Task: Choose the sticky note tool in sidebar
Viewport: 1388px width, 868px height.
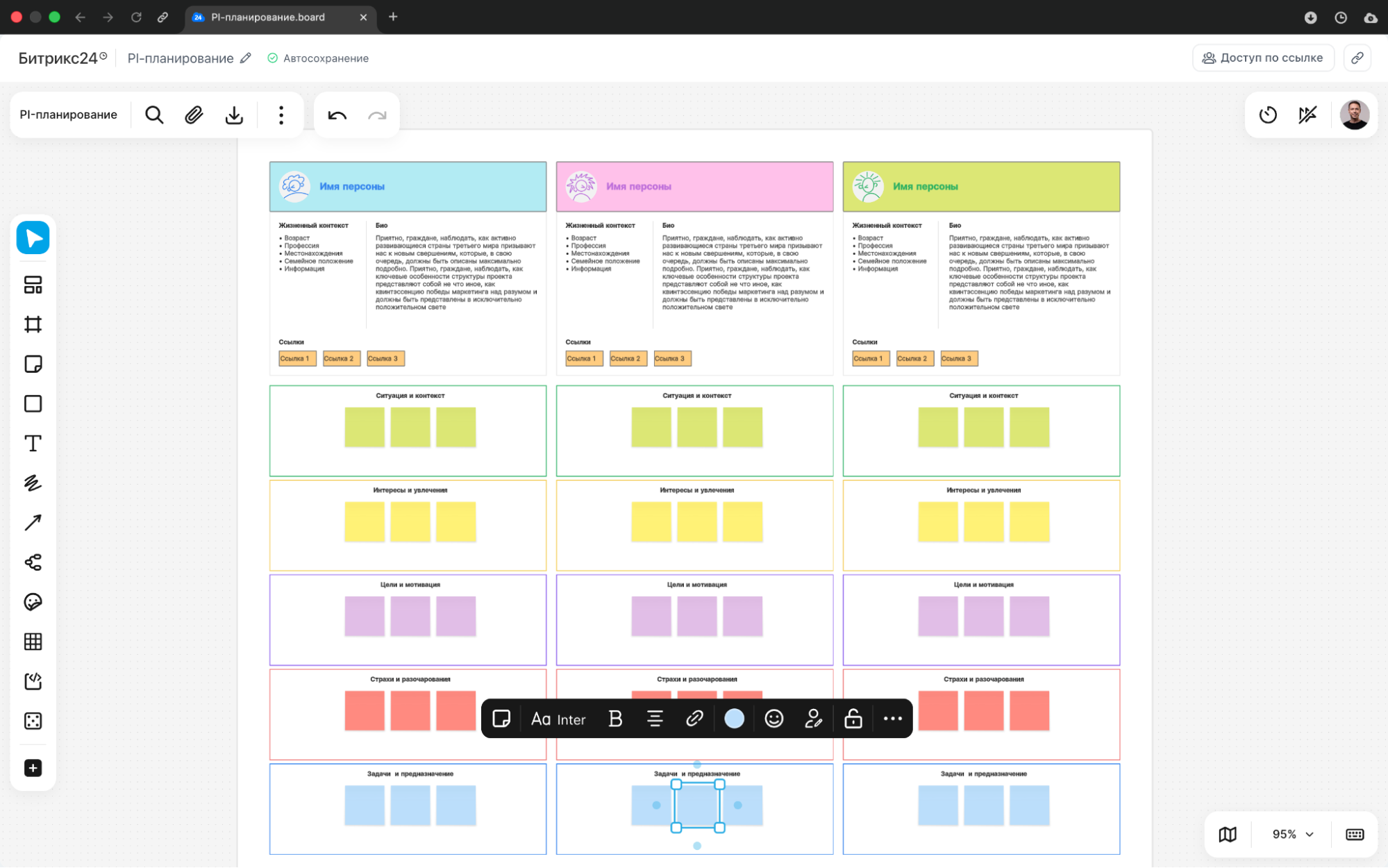Action: (33, 364)
